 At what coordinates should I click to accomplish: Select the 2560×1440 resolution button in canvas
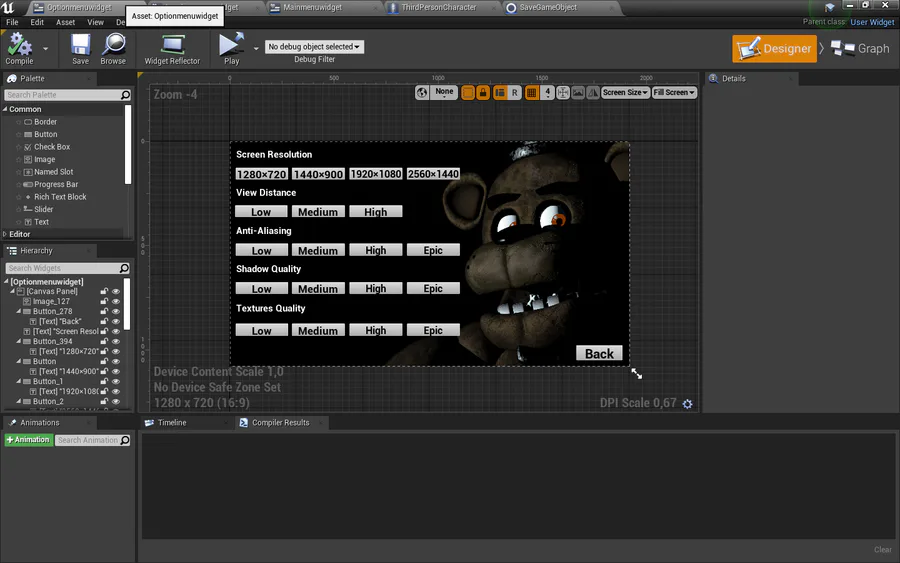pos(433,174)
